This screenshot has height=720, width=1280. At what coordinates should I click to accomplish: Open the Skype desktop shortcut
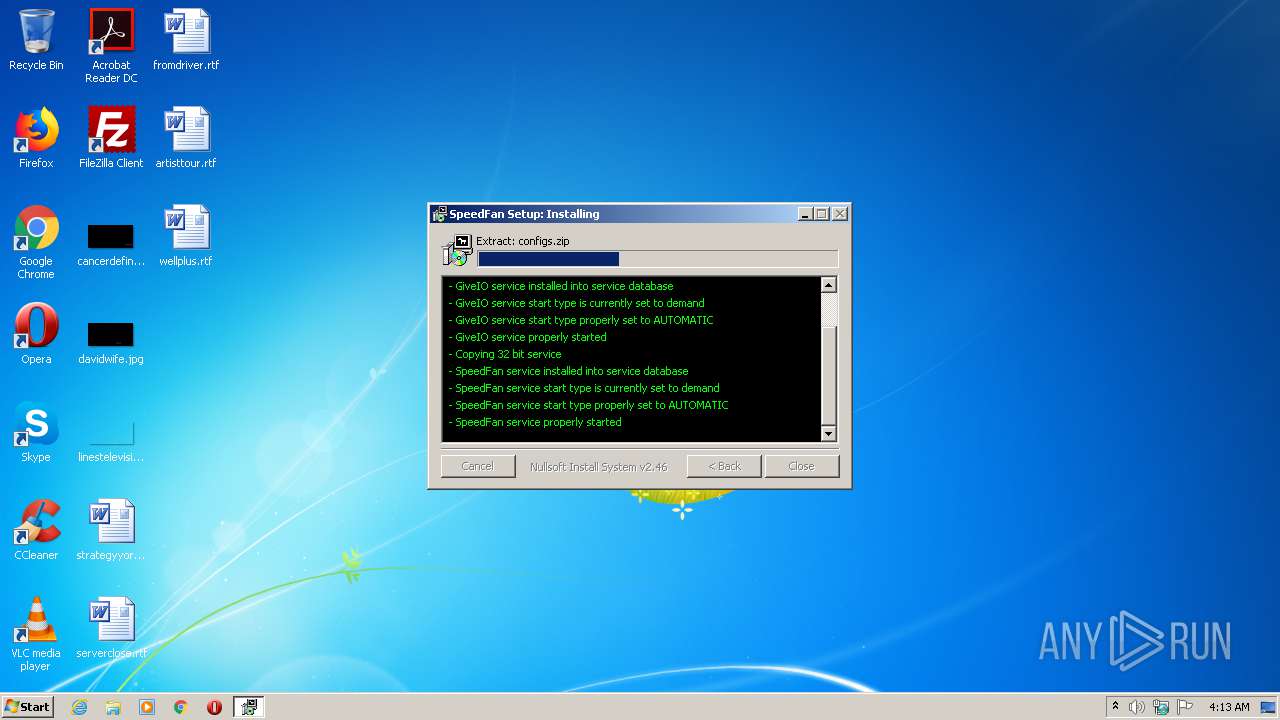coord(36,432)
